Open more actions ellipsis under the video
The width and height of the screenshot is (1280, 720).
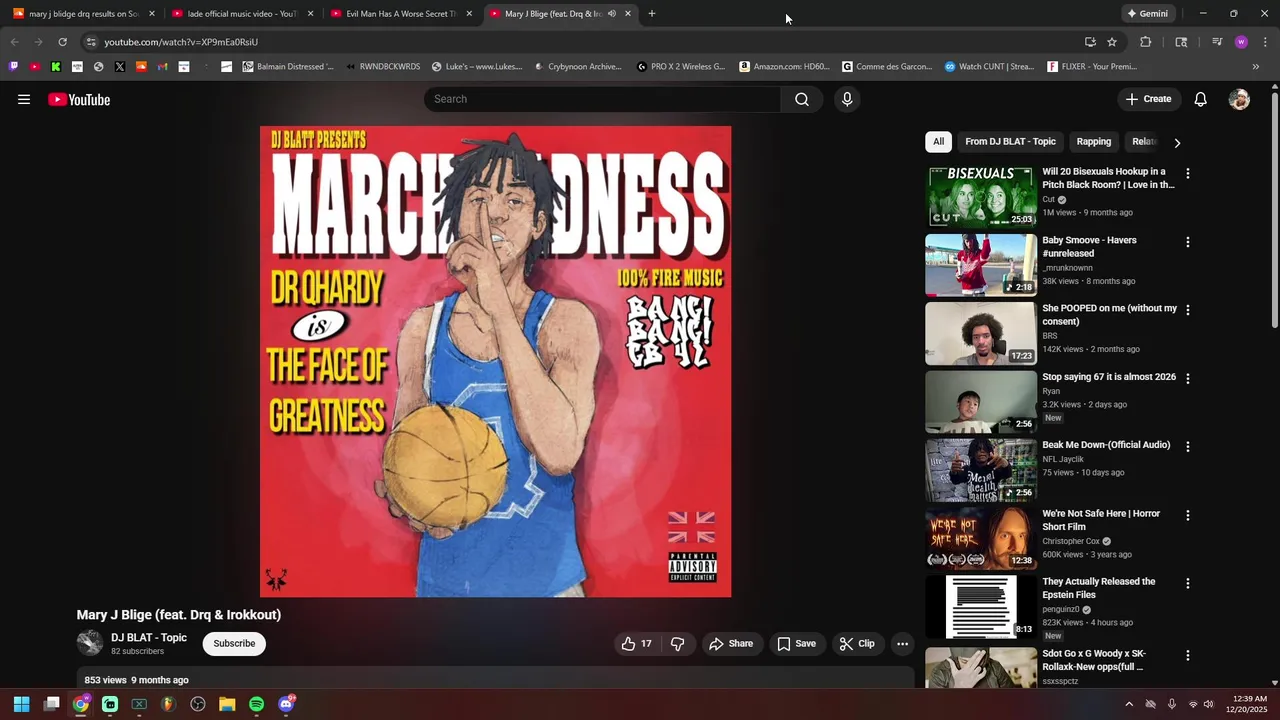point(902,644)
